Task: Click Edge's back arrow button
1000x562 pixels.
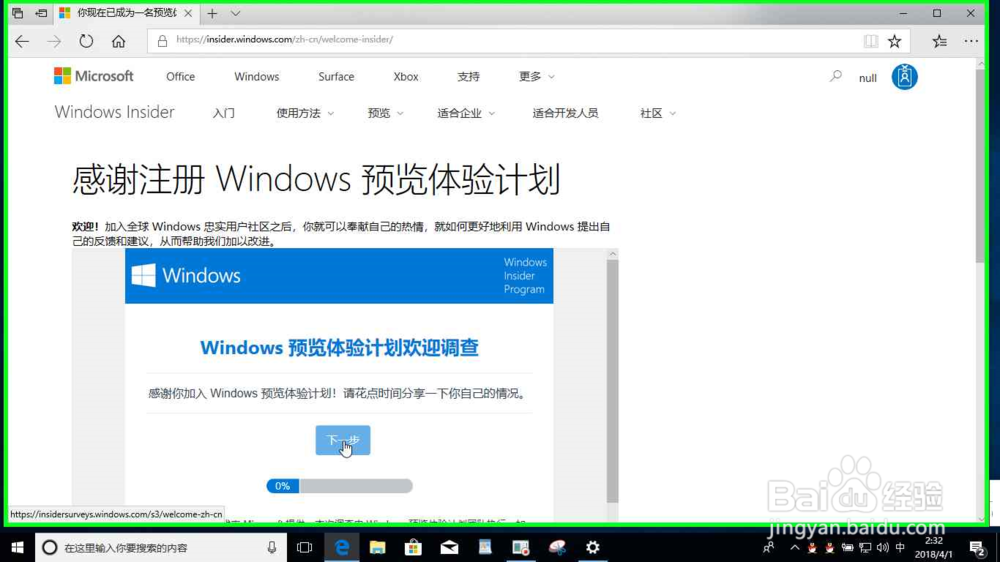Action: coord(22,41)
